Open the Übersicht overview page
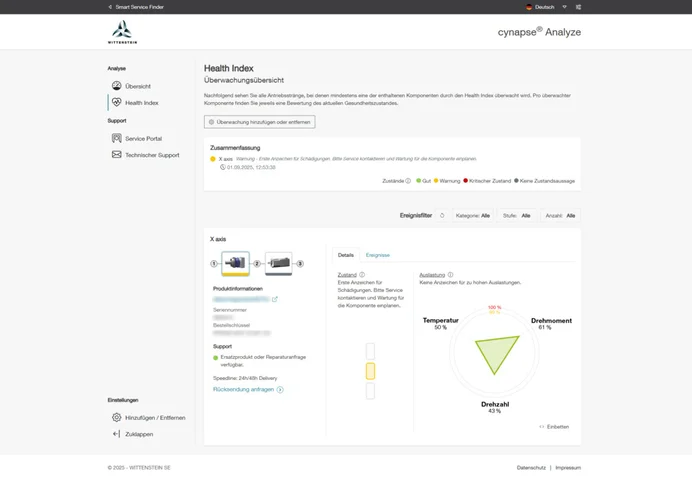The width and height of the screenshot is (692, 480). [x=138, y=86]
